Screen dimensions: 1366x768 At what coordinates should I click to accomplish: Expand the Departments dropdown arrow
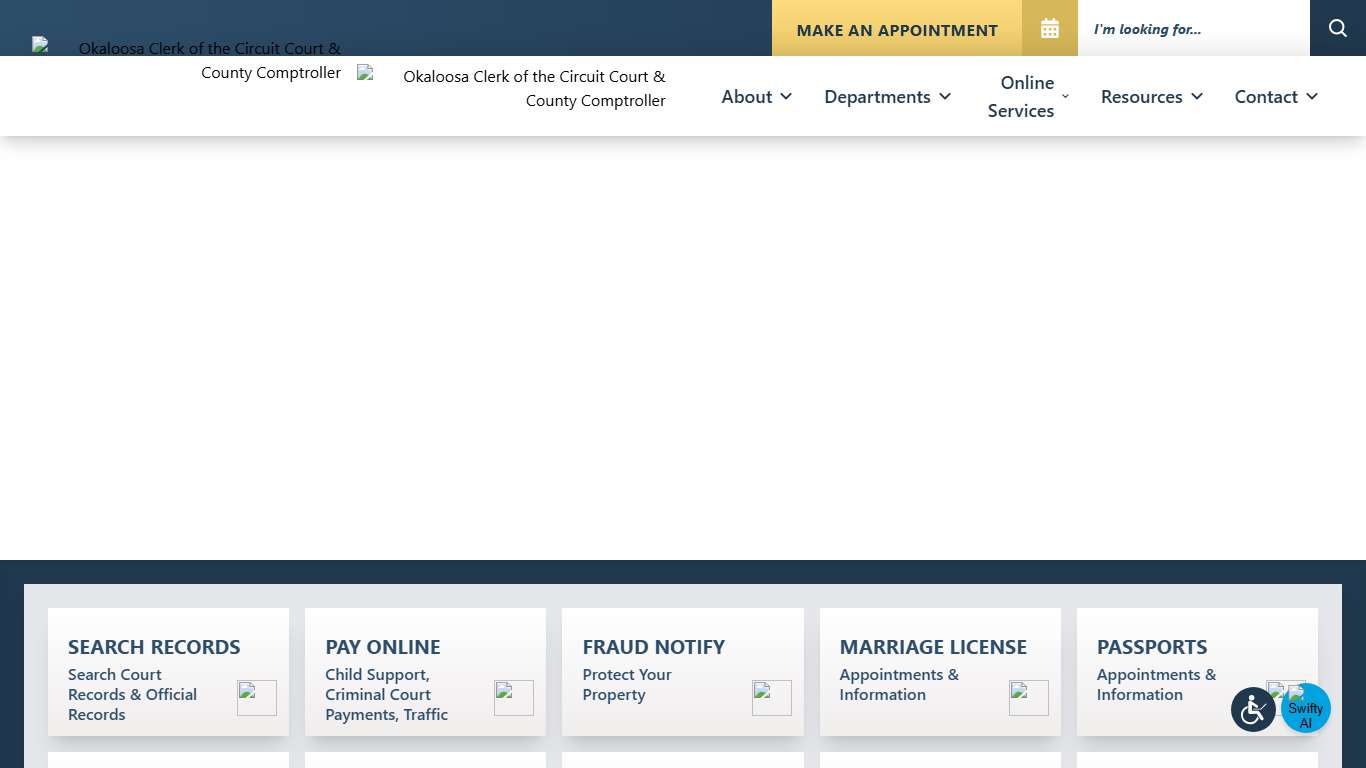click(x=945, y=96)
